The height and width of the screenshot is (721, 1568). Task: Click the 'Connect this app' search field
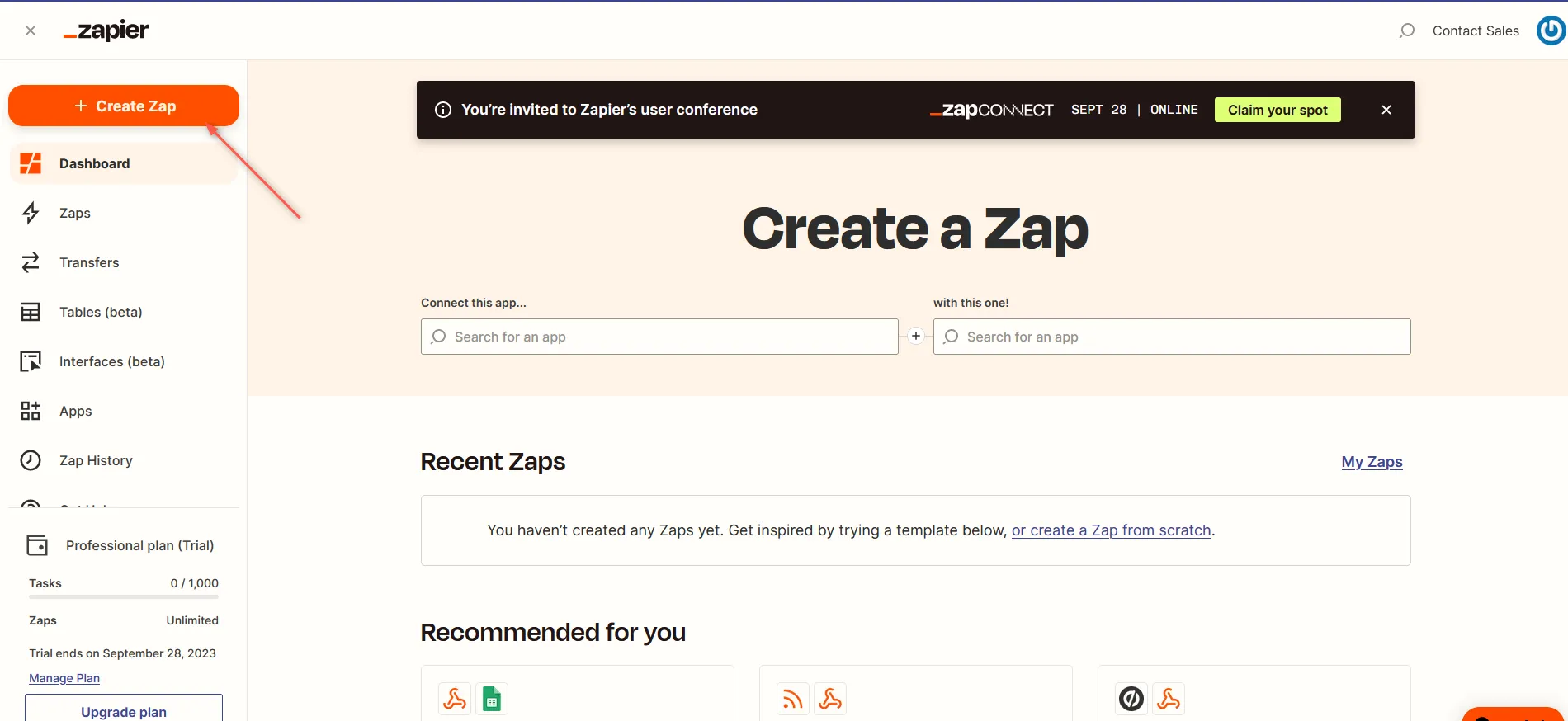[x=659, y=337]
